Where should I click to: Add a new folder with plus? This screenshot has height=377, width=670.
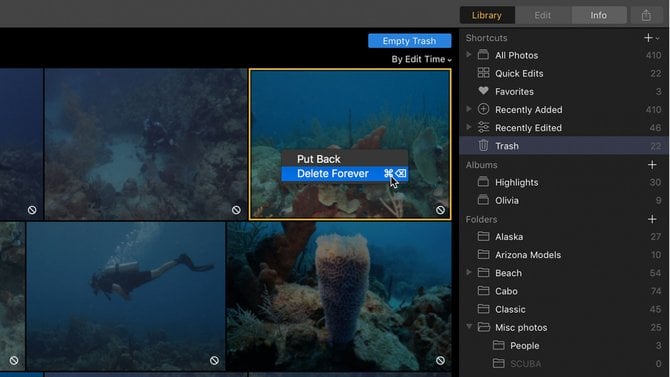tap(652, 219)
